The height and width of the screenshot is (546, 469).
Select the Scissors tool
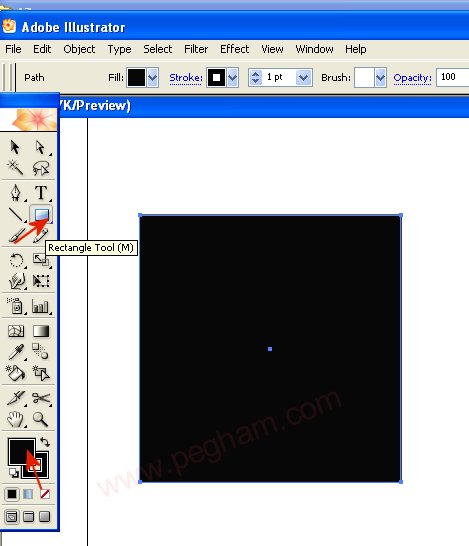click(x=41, y=398)
